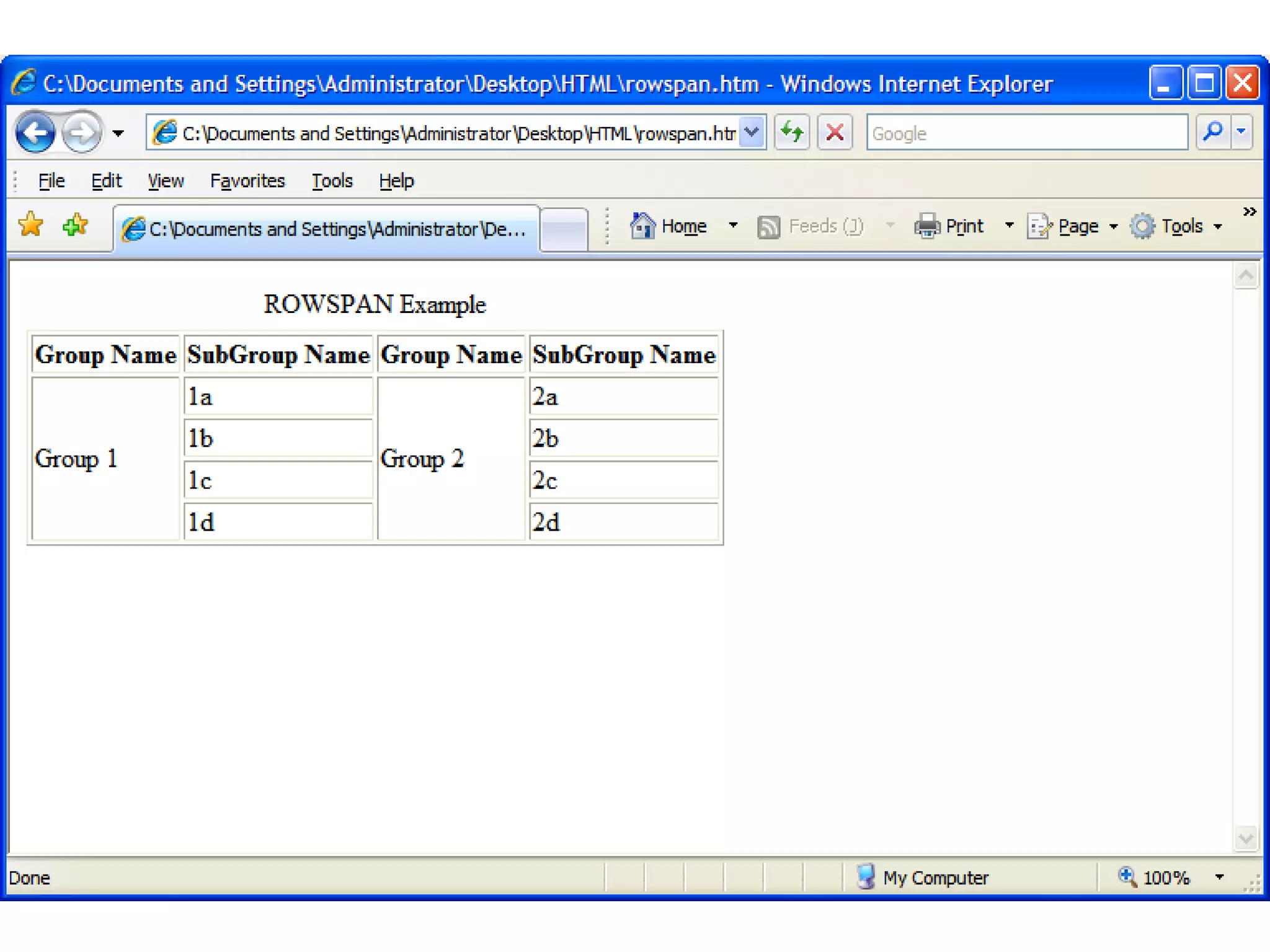The width and height of the screenshot is (1270, 952).
Task: Expand the Page menu dropdown
Action: [1114, 227]
